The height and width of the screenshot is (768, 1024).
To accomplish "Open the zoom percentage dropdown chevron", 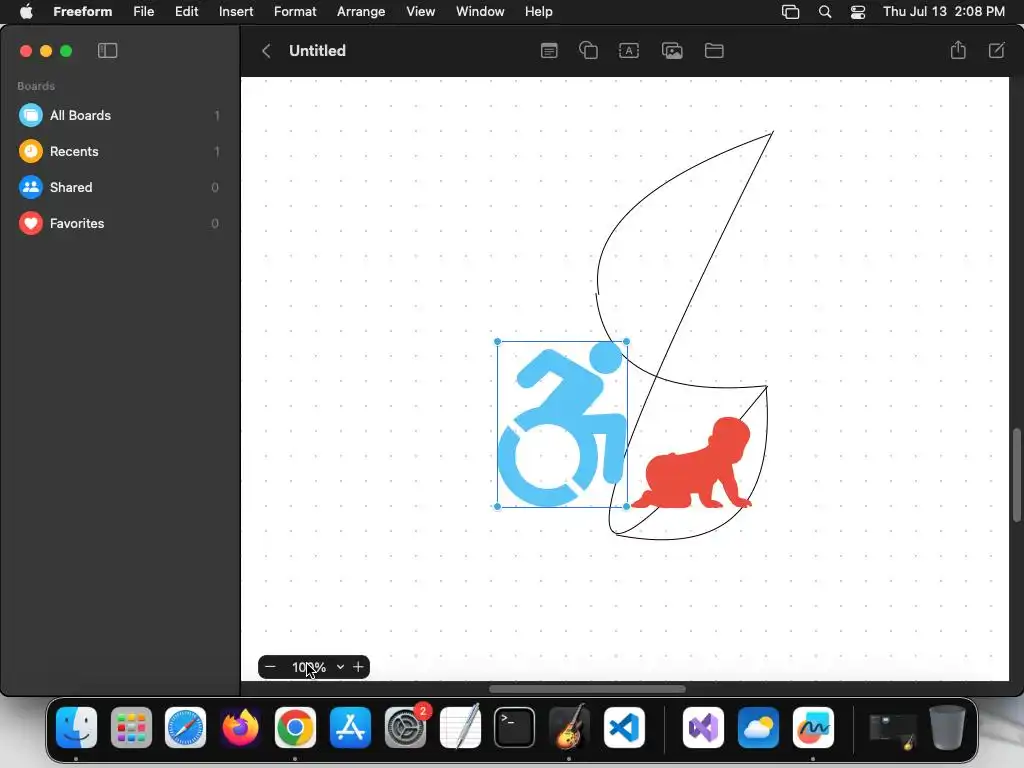I will (340, 667).
